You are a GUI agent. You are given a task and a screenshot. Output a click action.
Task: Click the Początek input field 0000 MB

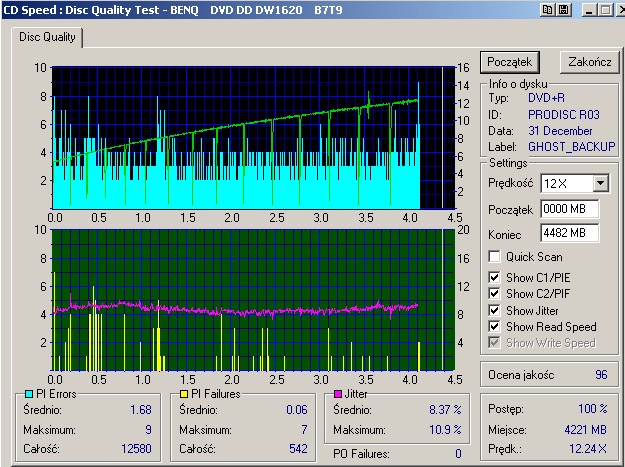click(570, 209)
